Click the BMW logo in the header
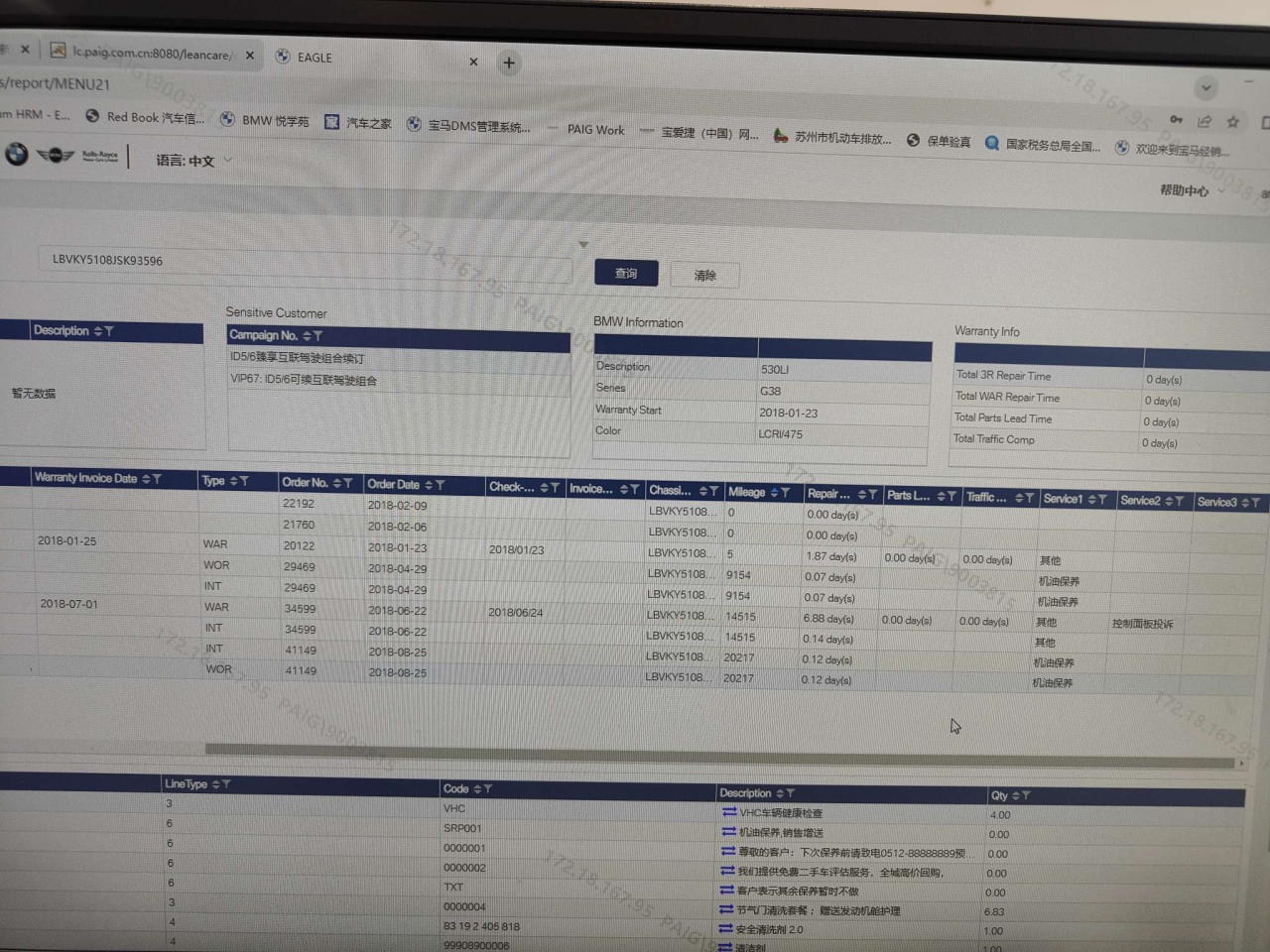This screenshot has height=952, width=1270. click(16, 154)
